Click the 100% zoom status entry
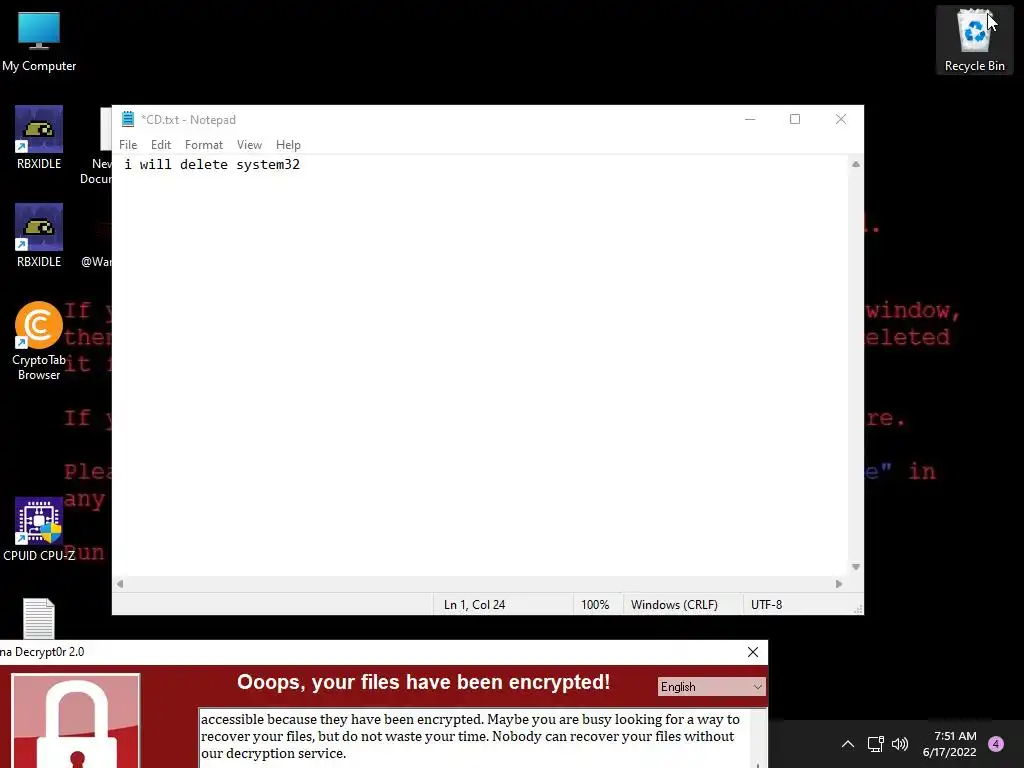The image size is (1024, 768). click(595, 605)
